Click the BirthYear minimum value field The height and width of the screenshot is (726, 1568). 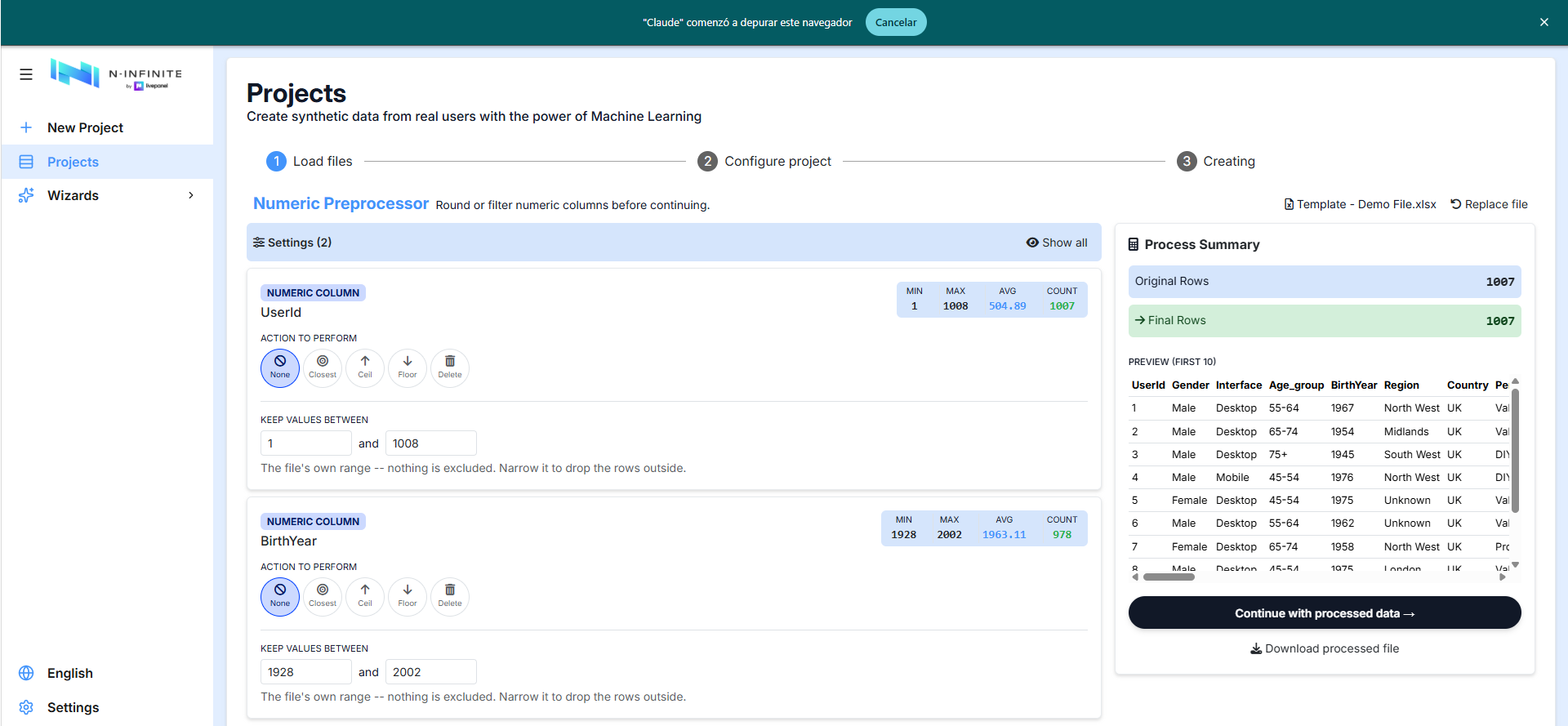[x=306, y=672]
